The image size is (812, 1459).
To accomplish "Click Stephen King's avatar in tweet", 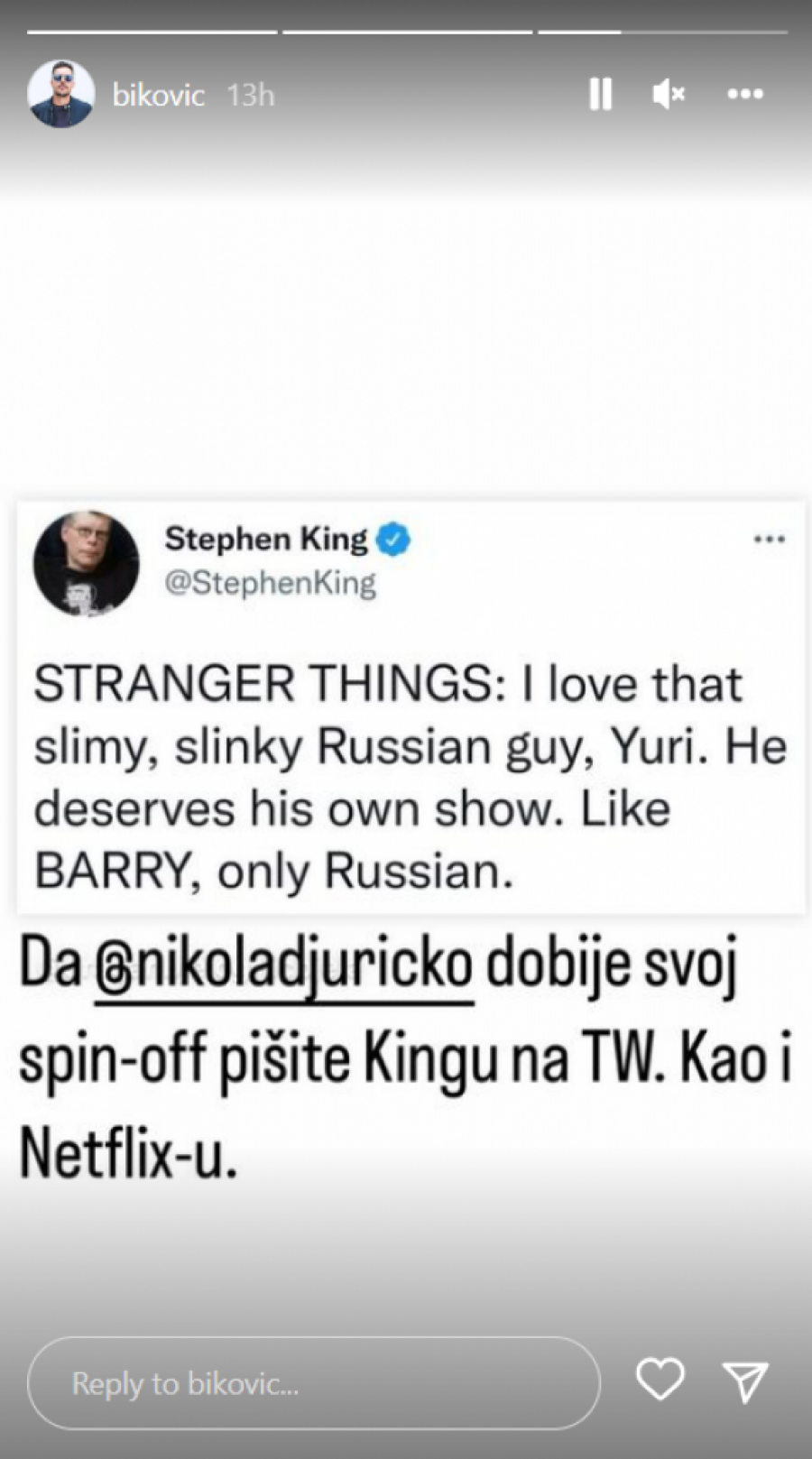I will point(87,564).
